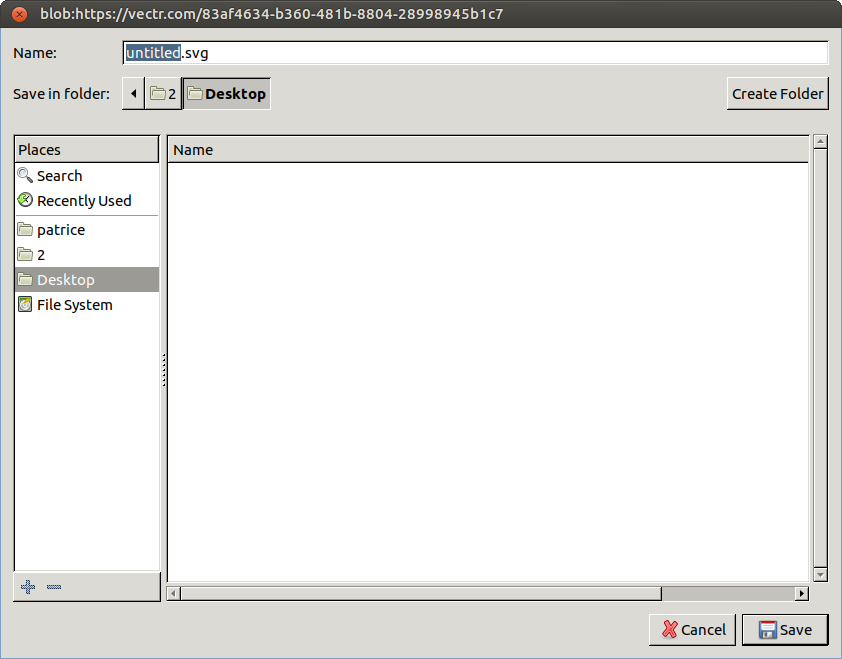
Task: Remove bookmark with minus icon
Action: [54, 587]
